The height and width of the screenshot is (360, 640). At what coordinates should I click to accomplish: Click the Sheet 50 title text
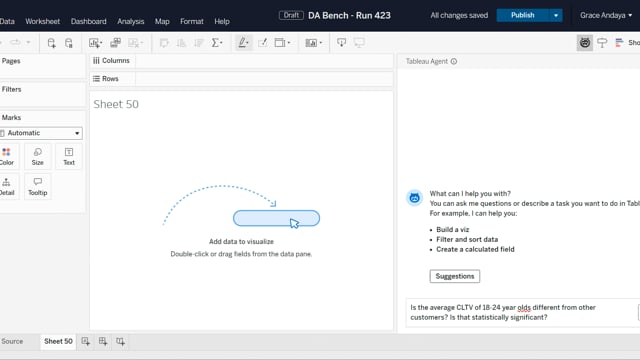[116, 104]
